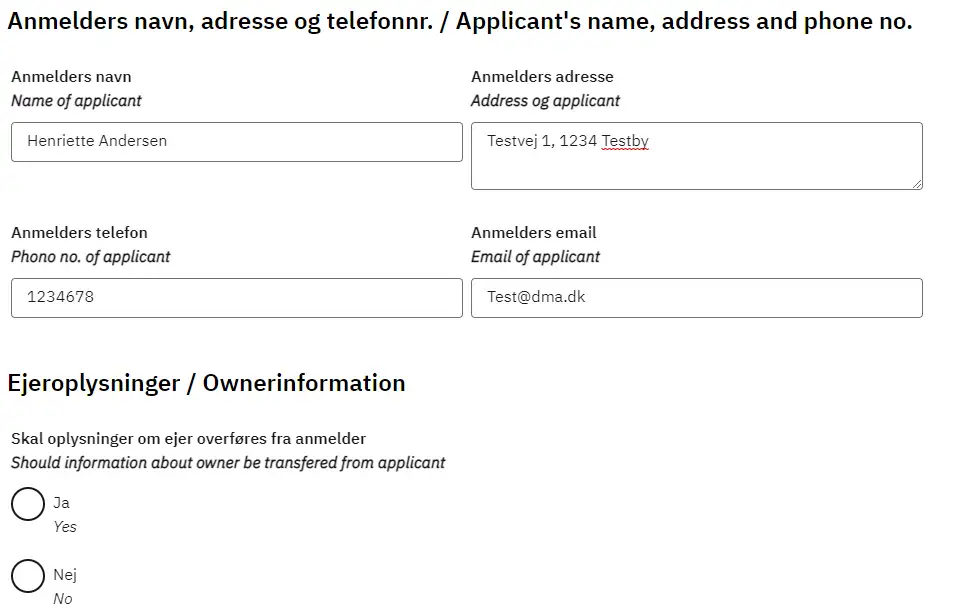Click the italic 'Phono no. of applicant' text

click(90, 257)
